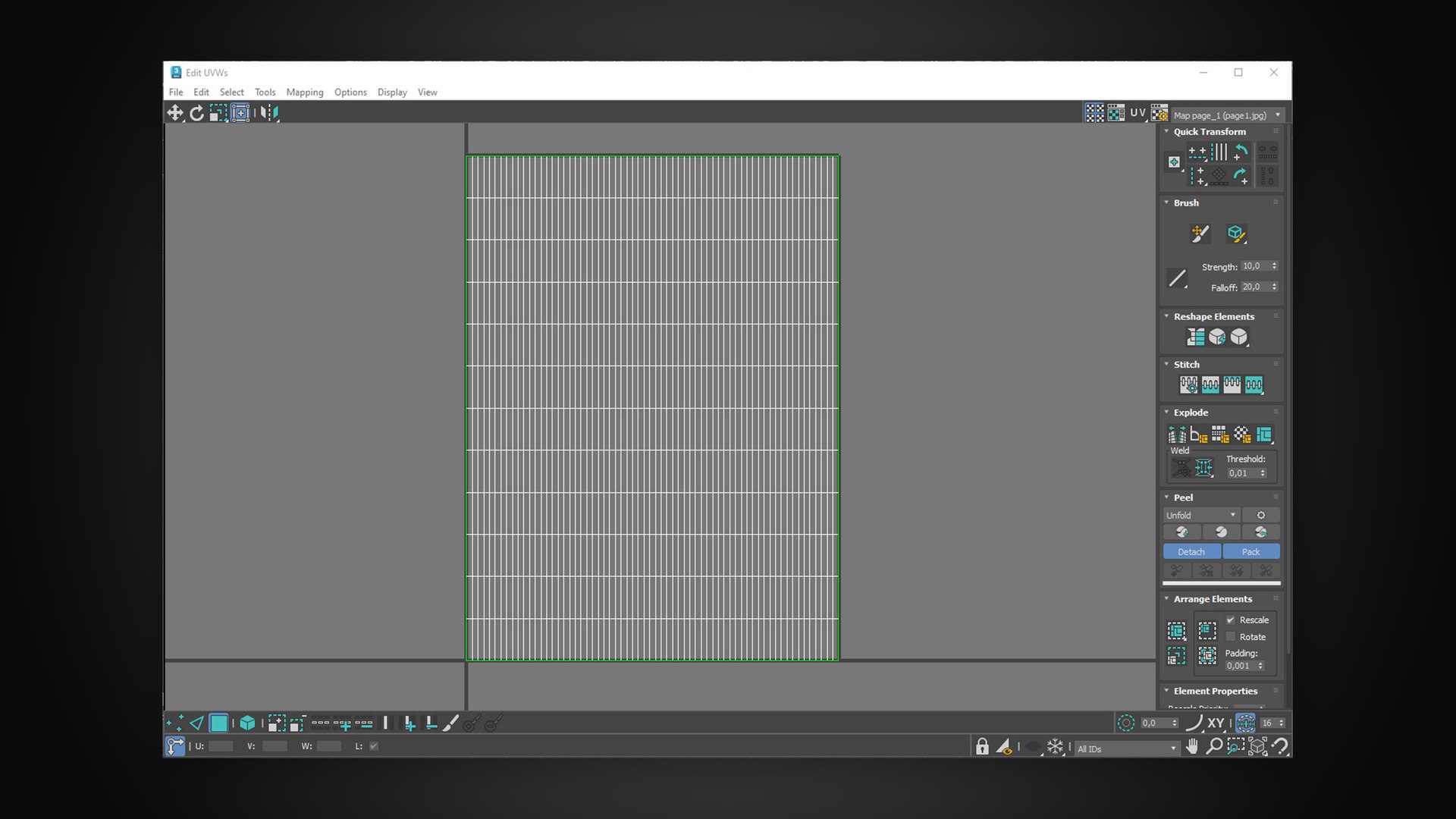Click the Detach button
The width and height of the screenshot is (1456, 819).
pyautogui.click(x=1191, y=551)
